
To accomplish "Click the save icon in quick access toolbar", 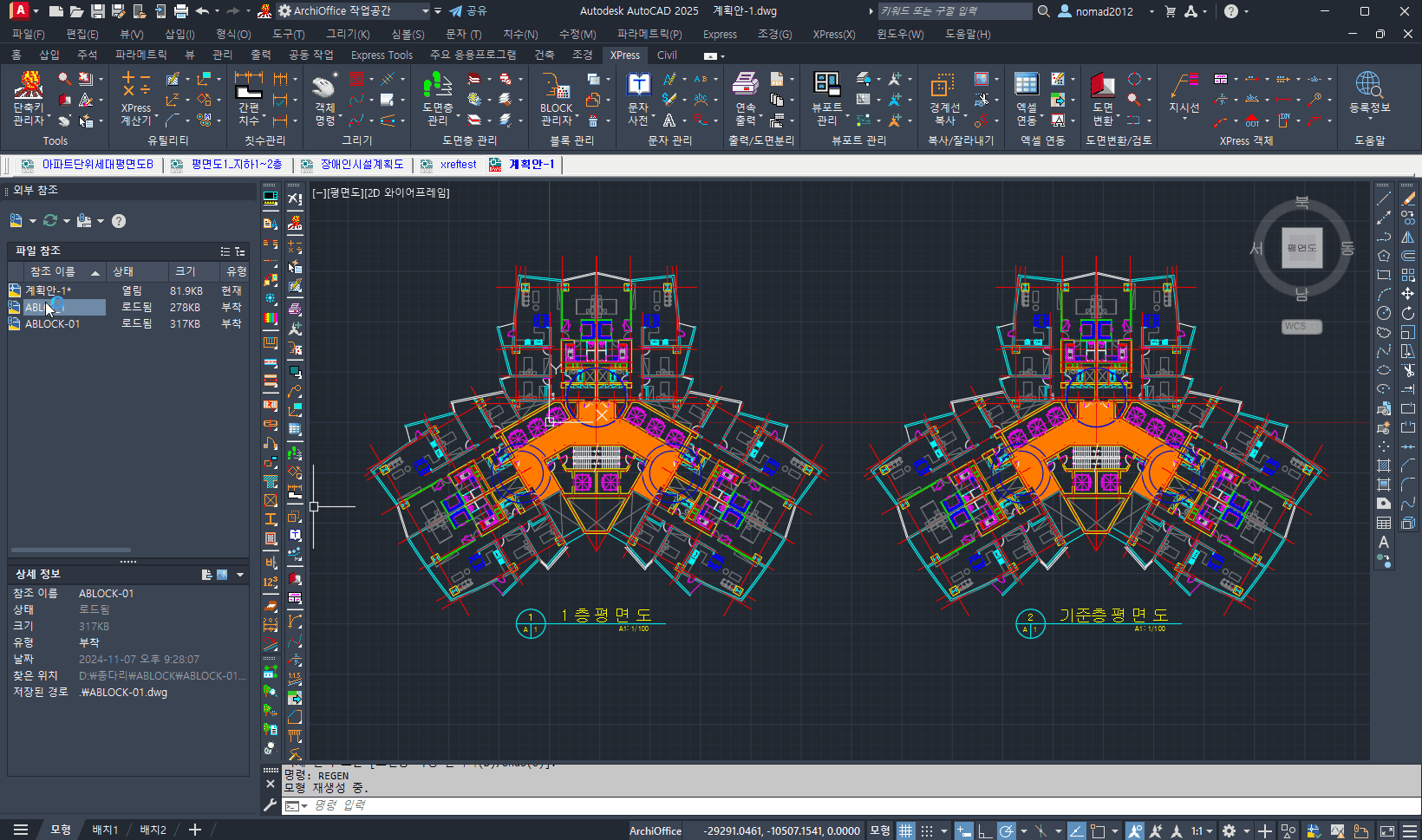I will coord(97,11).
